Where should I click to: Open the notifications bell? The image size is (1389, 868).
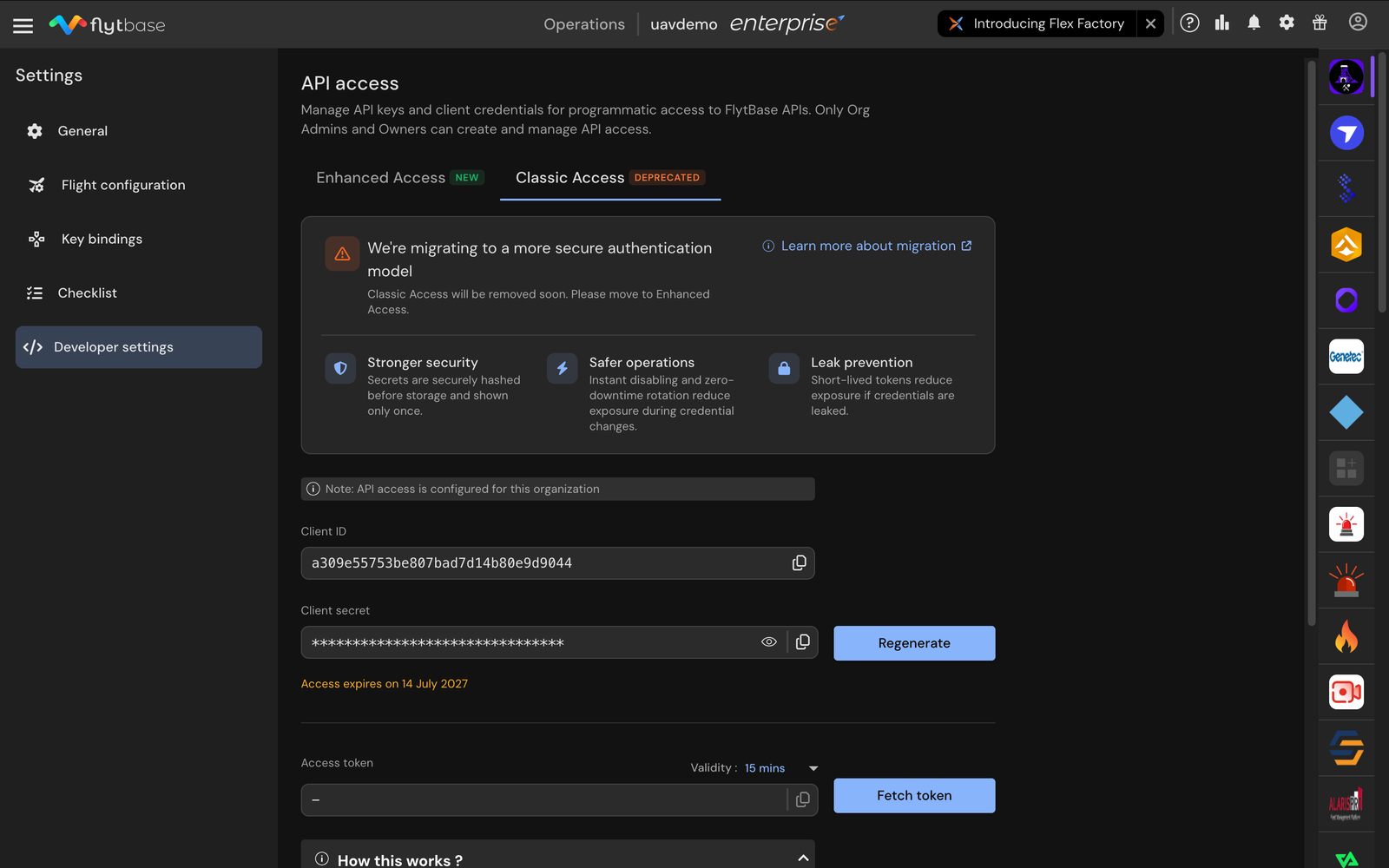[x=1254, y=23]
